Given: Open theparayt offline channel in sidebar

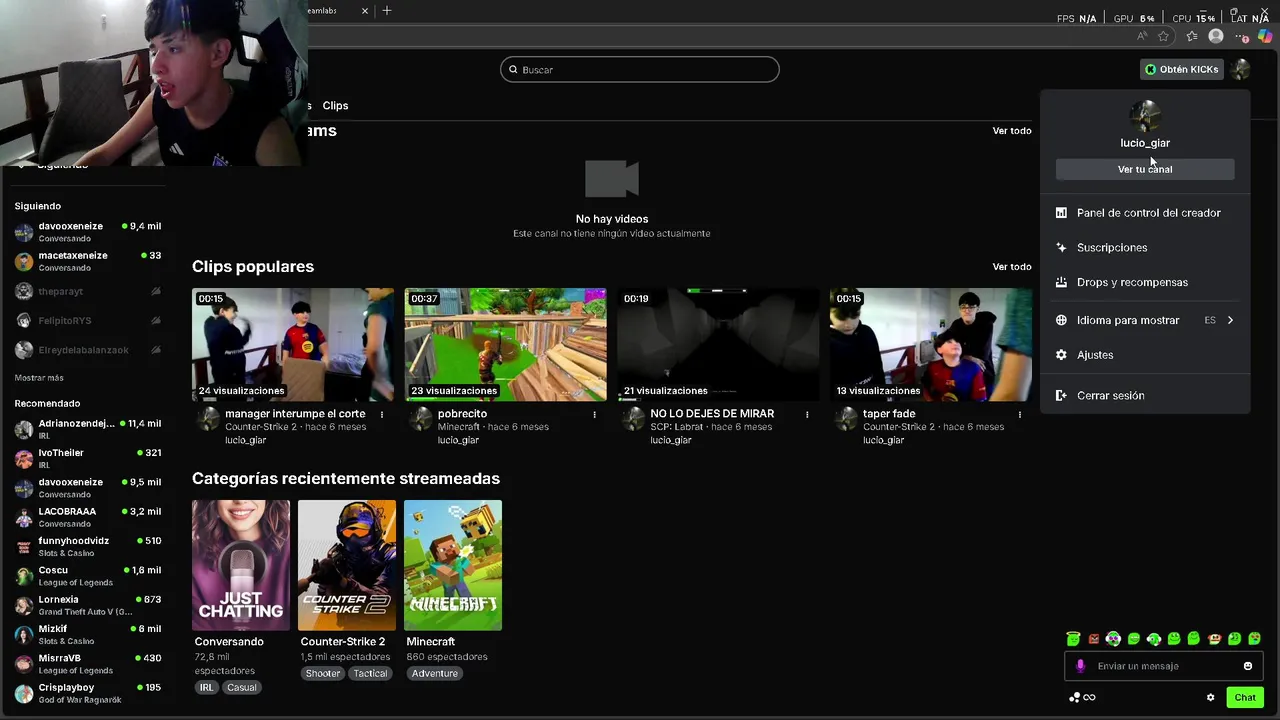Looking at the screenshot, I should click(x=87, y=291).
